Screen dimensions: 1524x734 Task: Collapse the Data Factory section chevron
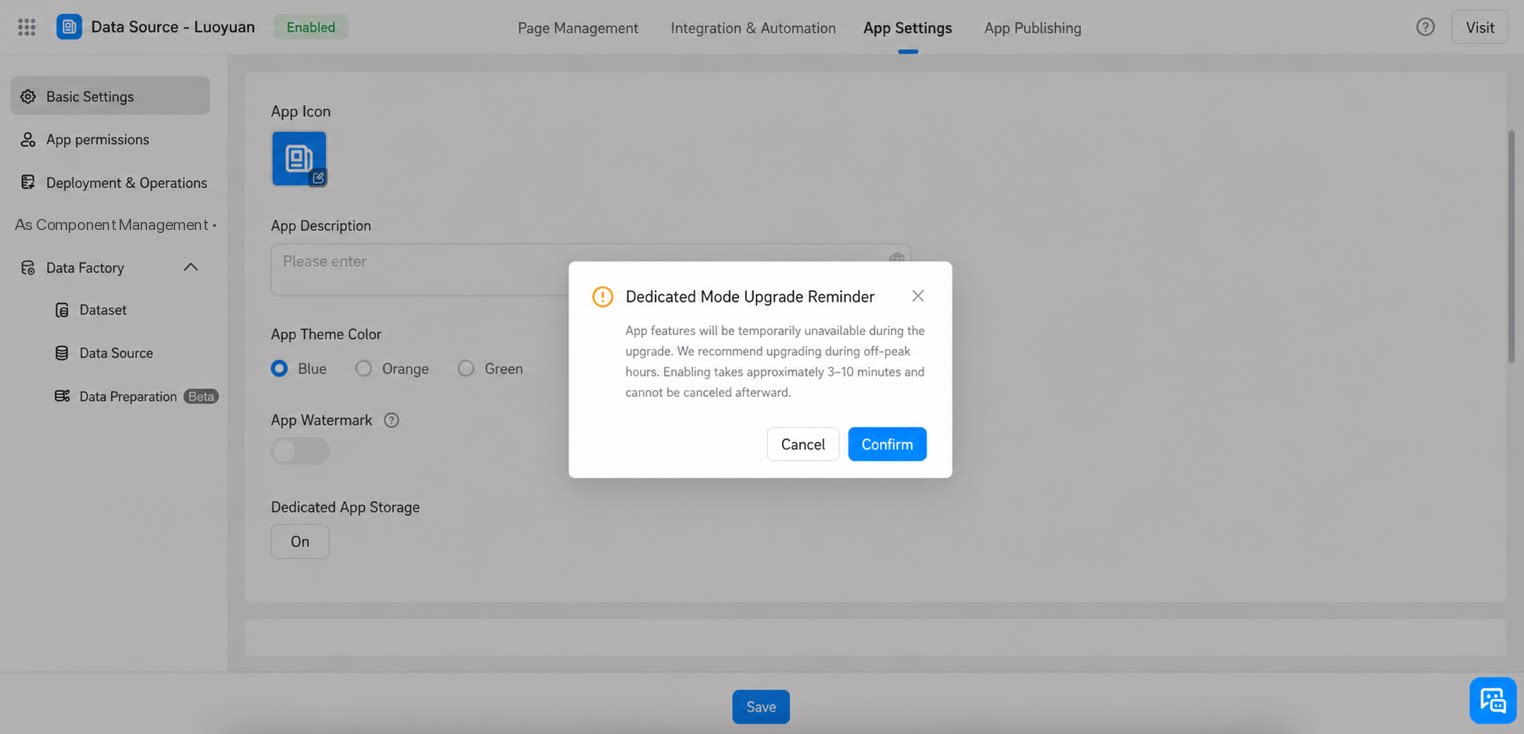(x=190, y=267)
